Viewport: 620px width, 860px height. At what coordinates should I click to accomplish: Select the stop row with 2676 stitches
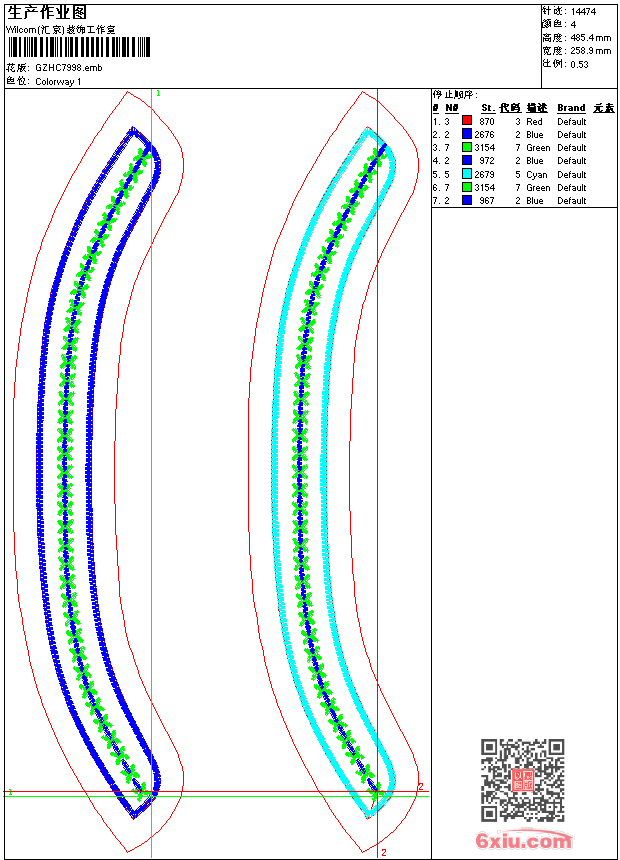[x=524, y=134]
